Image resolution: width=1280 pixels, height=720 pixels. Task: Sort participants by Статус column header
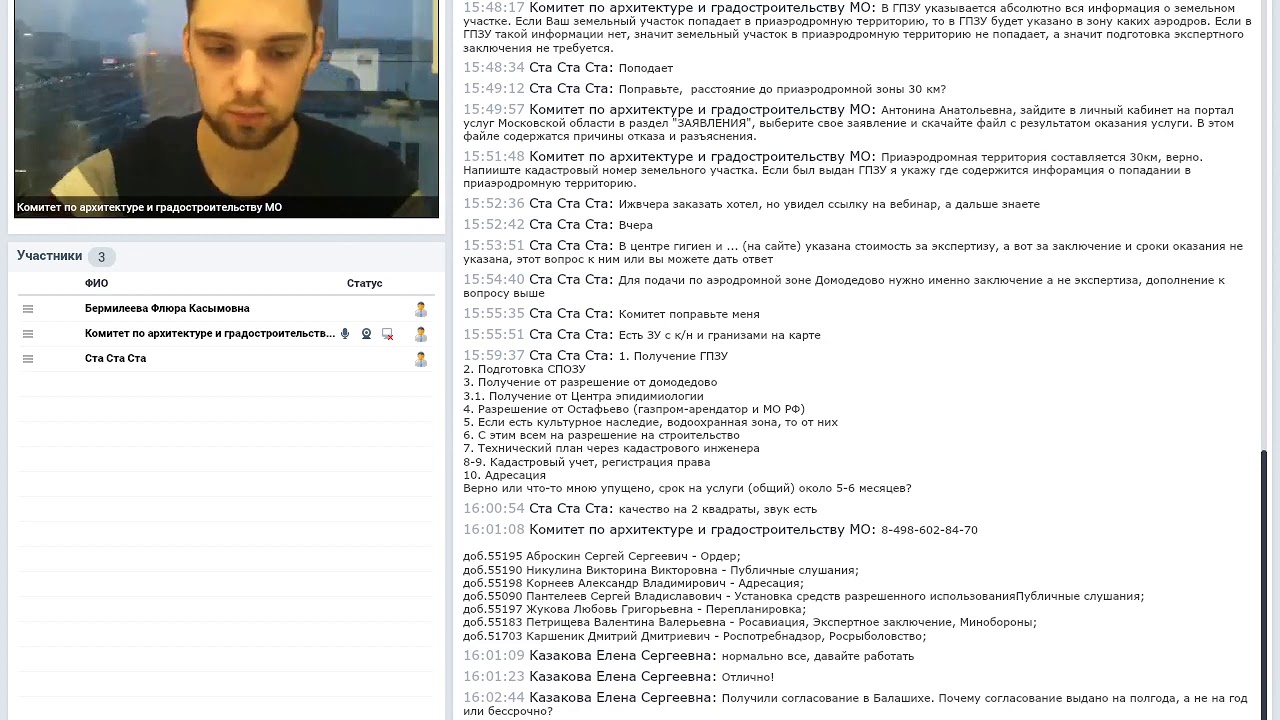tap(365, 283)
